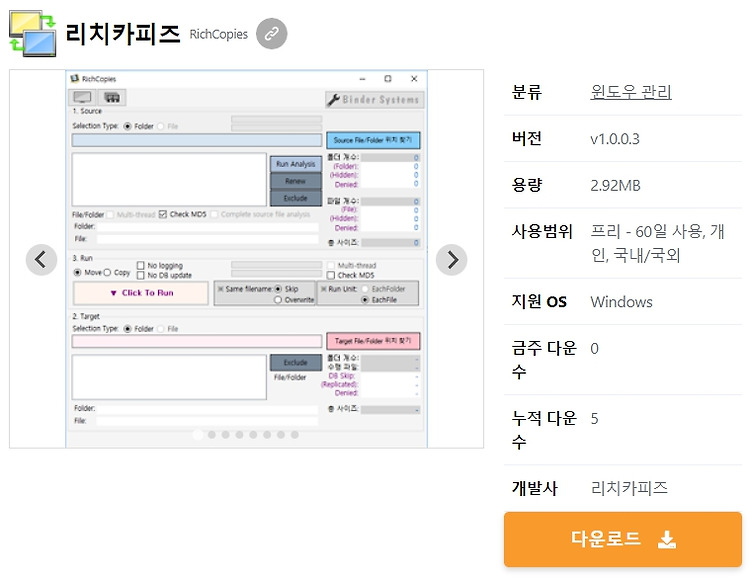Select Folder radio in Source Selection Type
The width and height of the screenshot is (750, 580).
click(x=127, y=126)
